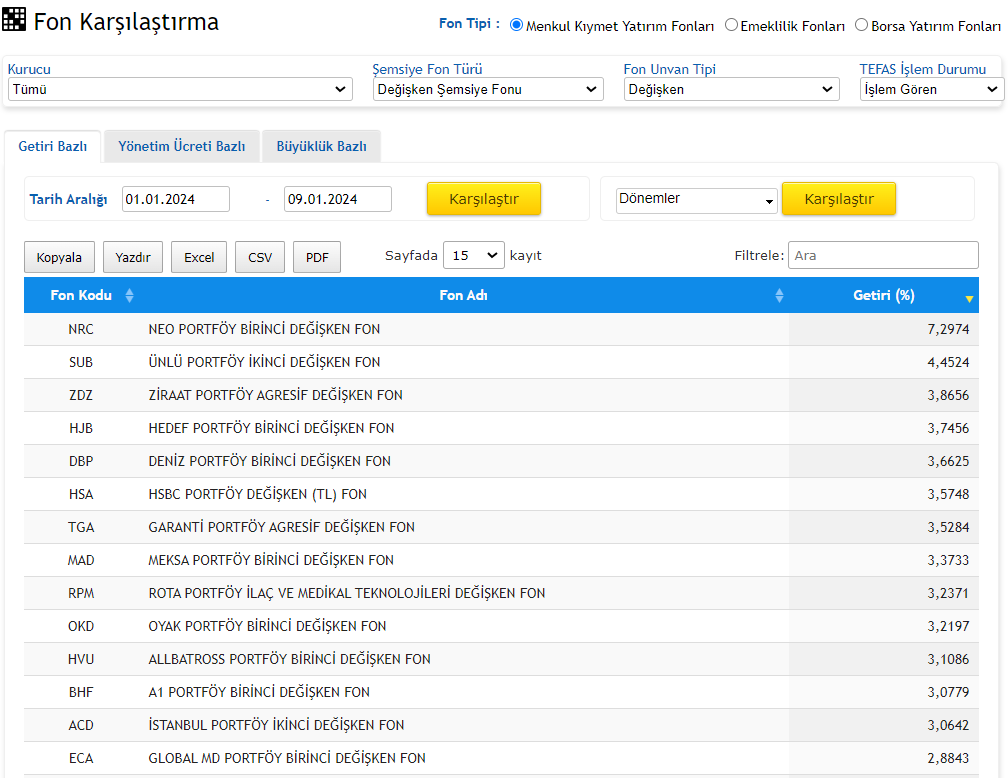Click ALLBATROSS PORTFÖY BİRİNCİ DEĞİŞKEN FON
This screenshot has width=1008, height=778.
pyautogui.click(x=289, y=659)
